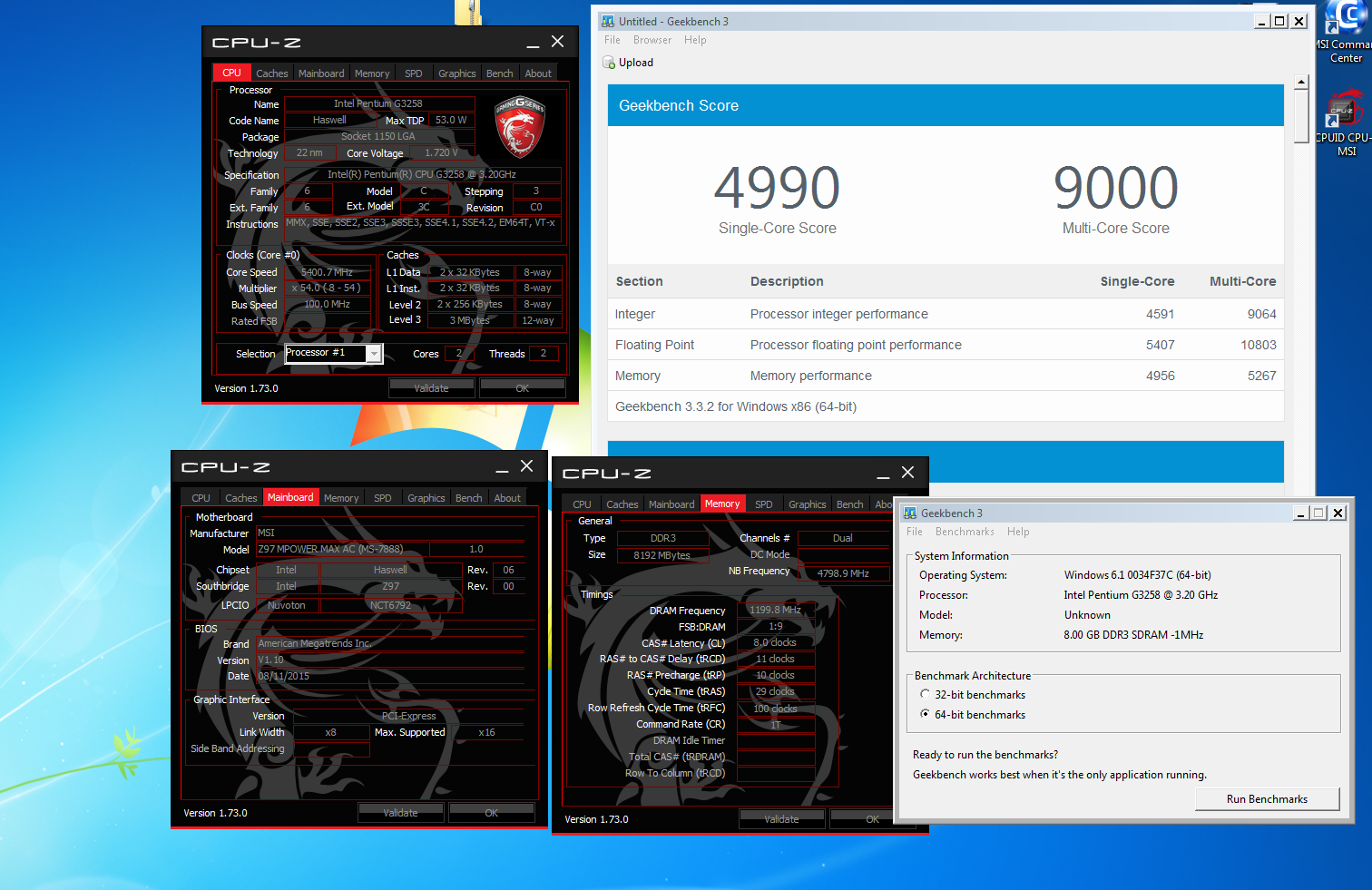Screen dimensions: 1372x890
Task: Click Geekbench 3.3.2 for Windows x86 text
Action: click(x=736, y=406)
